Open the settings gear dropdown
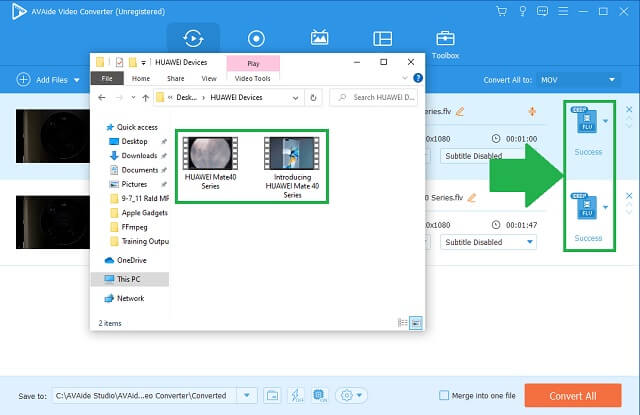This screenshot has height=415, width=640. tap(351, 395)
